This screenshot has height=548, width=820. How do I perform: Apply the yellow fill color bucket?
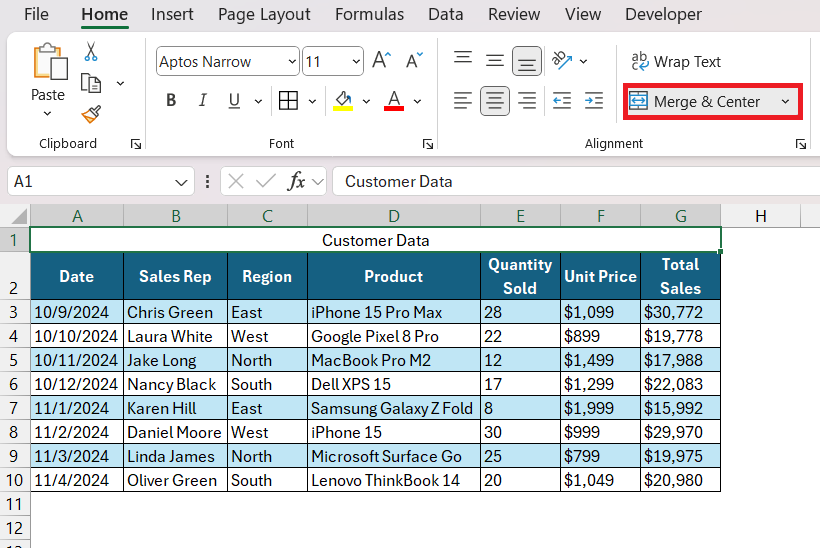click(x=343, y=100)
